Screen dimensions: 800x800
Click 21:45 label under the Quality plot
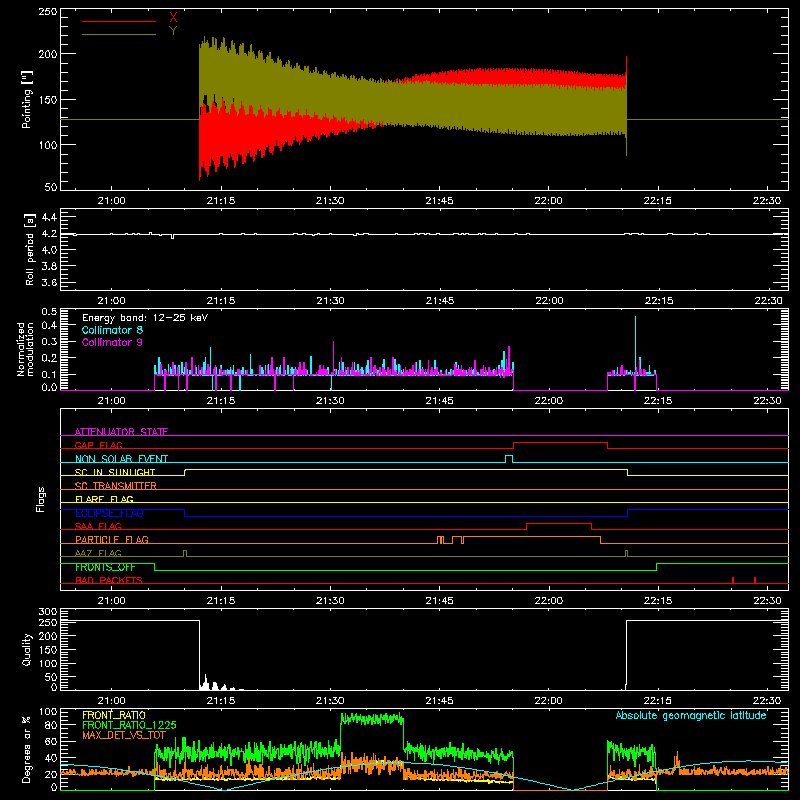[x=439, y=701]
